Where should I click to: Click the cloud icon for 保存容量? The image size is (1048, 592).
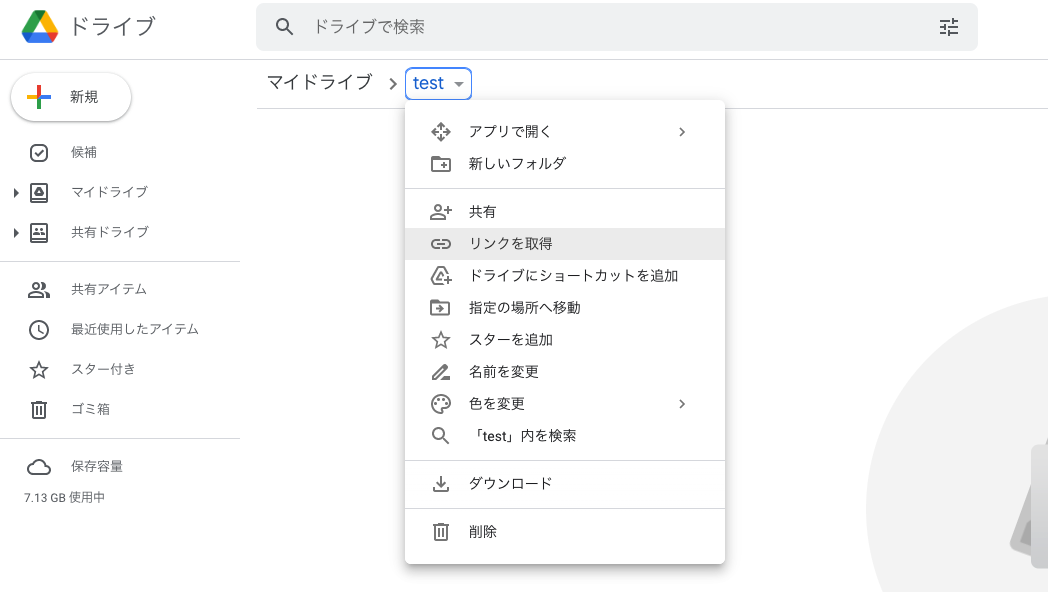point(39,467)
